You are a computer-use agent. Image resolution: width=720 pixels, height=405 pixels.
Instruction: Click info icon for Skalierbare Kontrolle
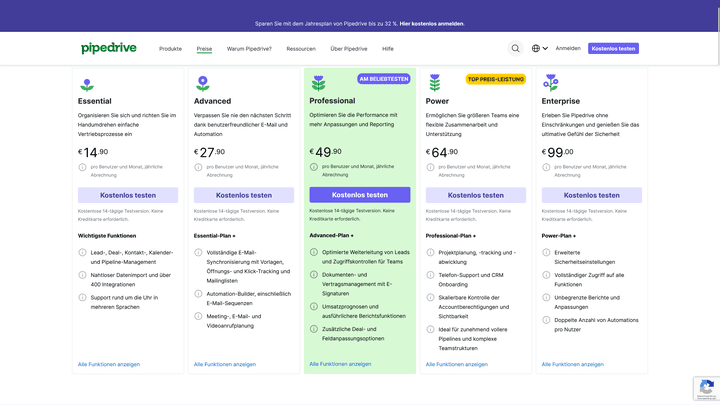430,298
